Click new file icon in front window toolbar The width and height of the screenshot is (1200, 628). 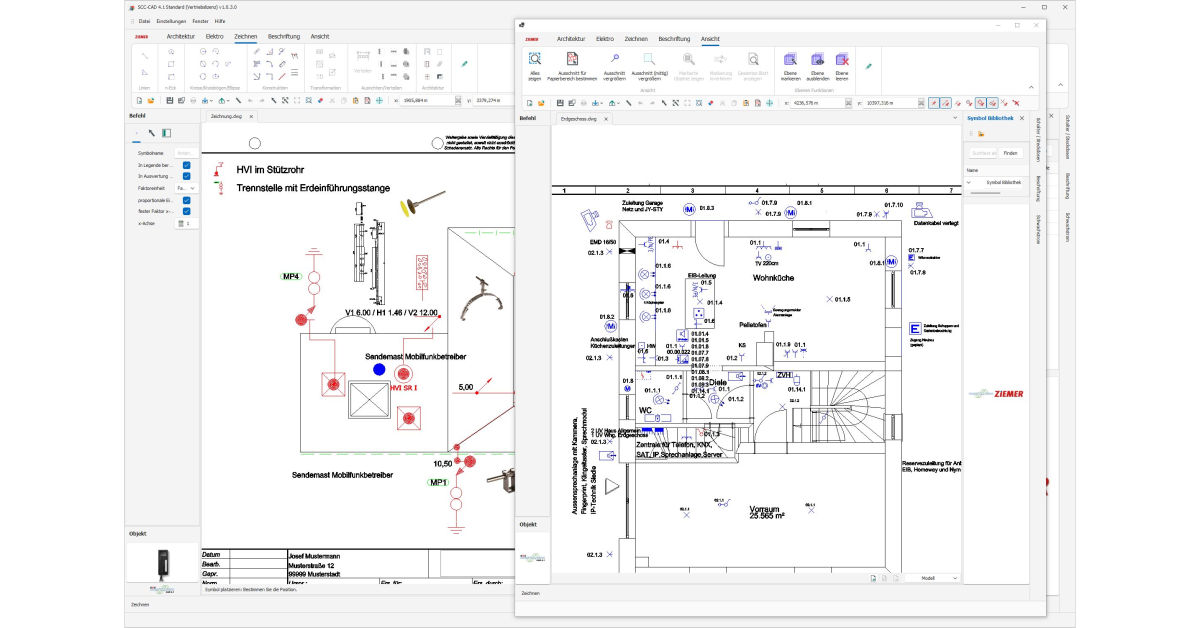[530, 103]
